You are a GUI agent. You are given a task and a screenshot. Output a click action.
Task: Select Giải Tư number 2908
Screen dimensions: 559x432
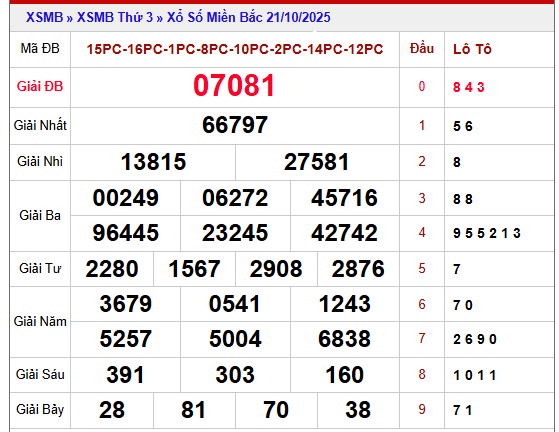click(276, 269)
